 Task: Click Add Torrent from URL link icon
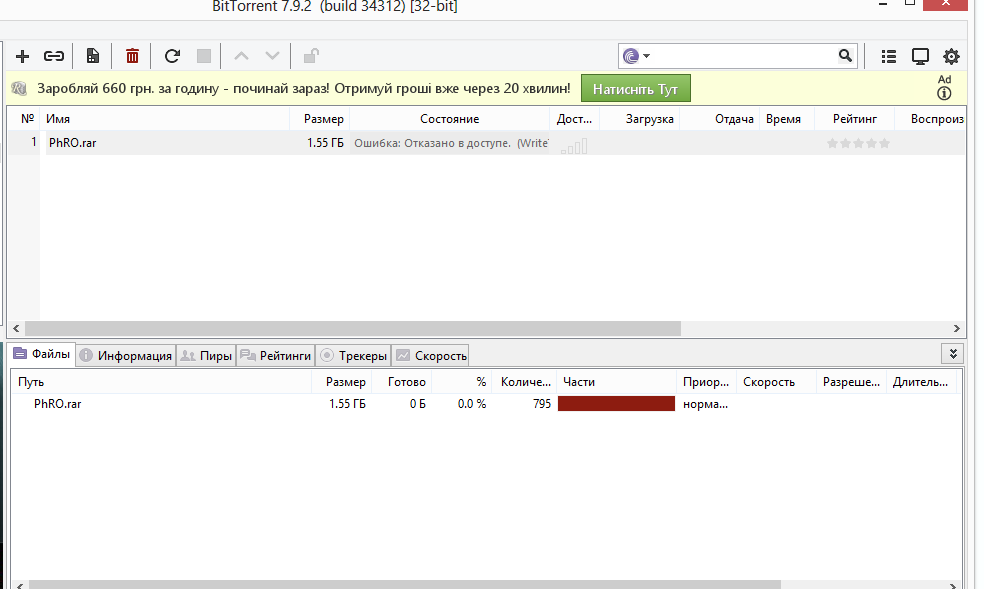[54, 56]
